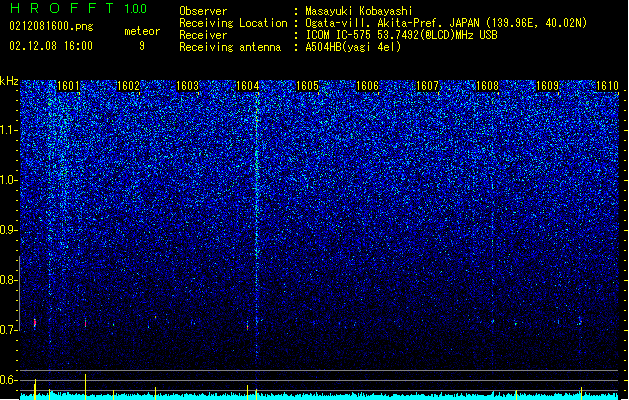Image resolution: width=629 pixels, height=400 pixels.
Task: Click the 1606 time marker
Action: (x=367, y=86)
